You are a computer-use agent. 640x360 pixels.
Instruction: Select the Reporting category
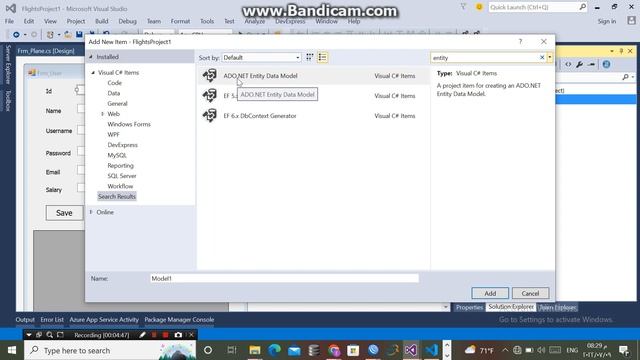pyautogui.click(x=120, y=165)
